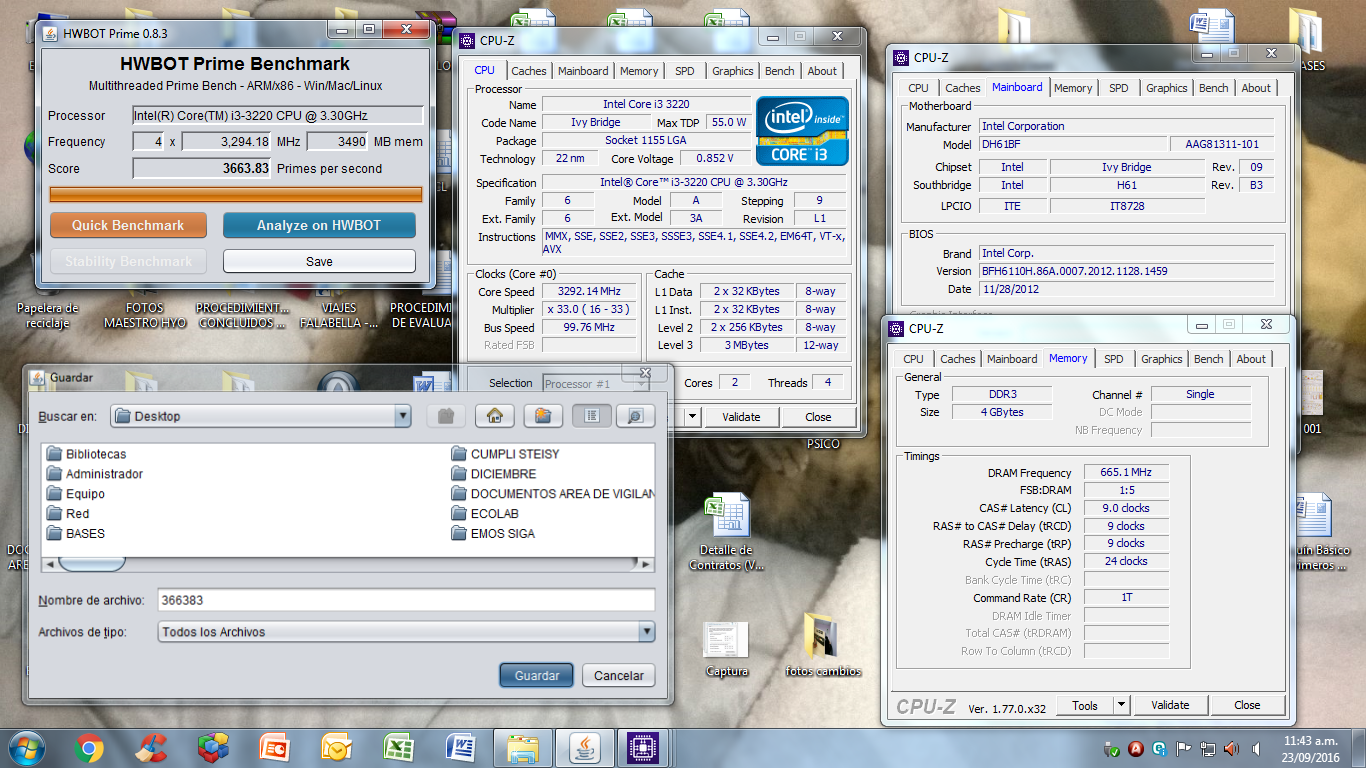The width and height of the screenshot is (1366, 768).
Task: Select fotos cambios desktop folder
Action: (823, 646)
